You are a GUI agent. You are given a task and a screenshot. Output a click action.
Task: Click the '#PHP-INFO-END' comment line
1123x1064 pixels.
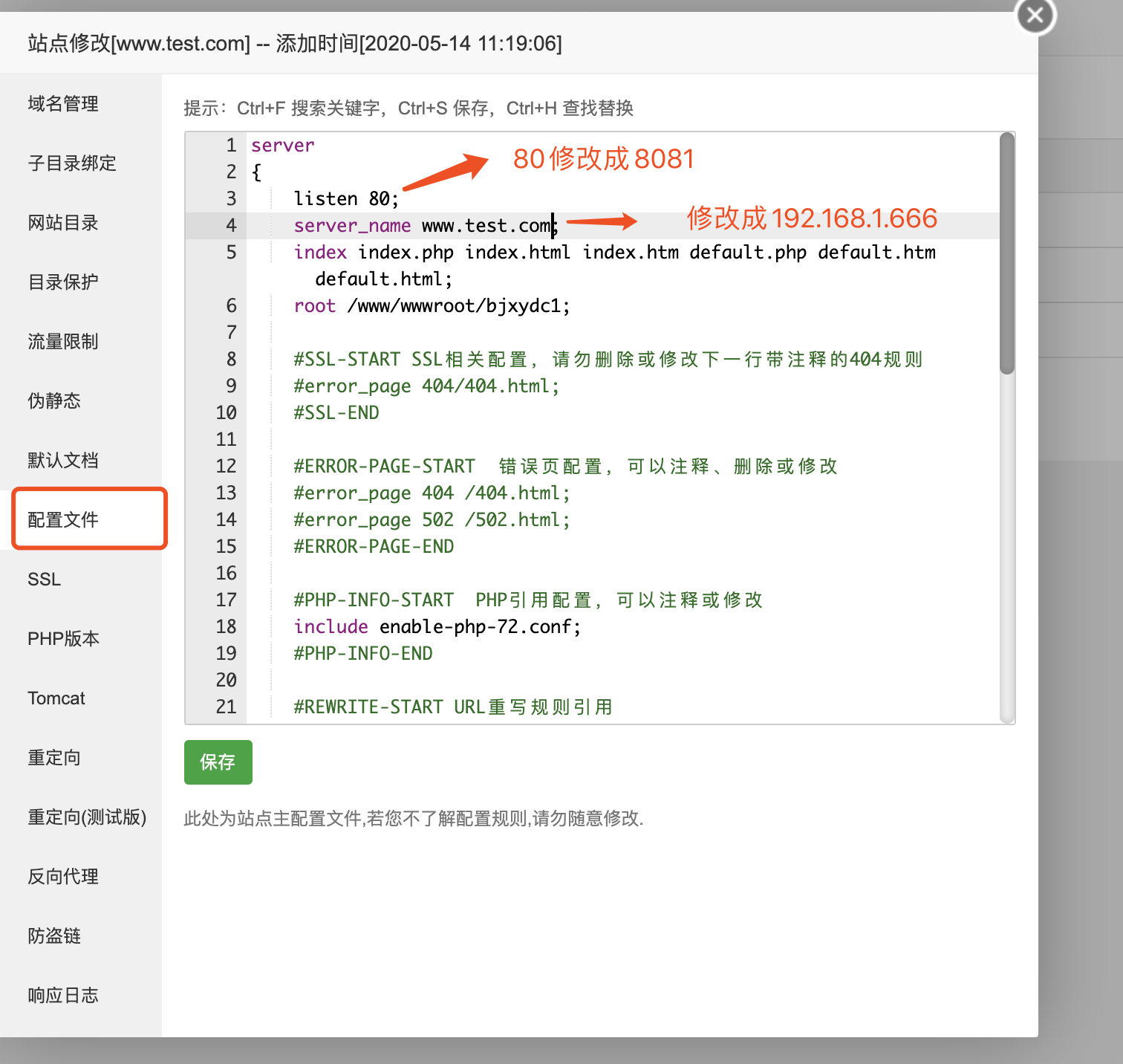363,654
